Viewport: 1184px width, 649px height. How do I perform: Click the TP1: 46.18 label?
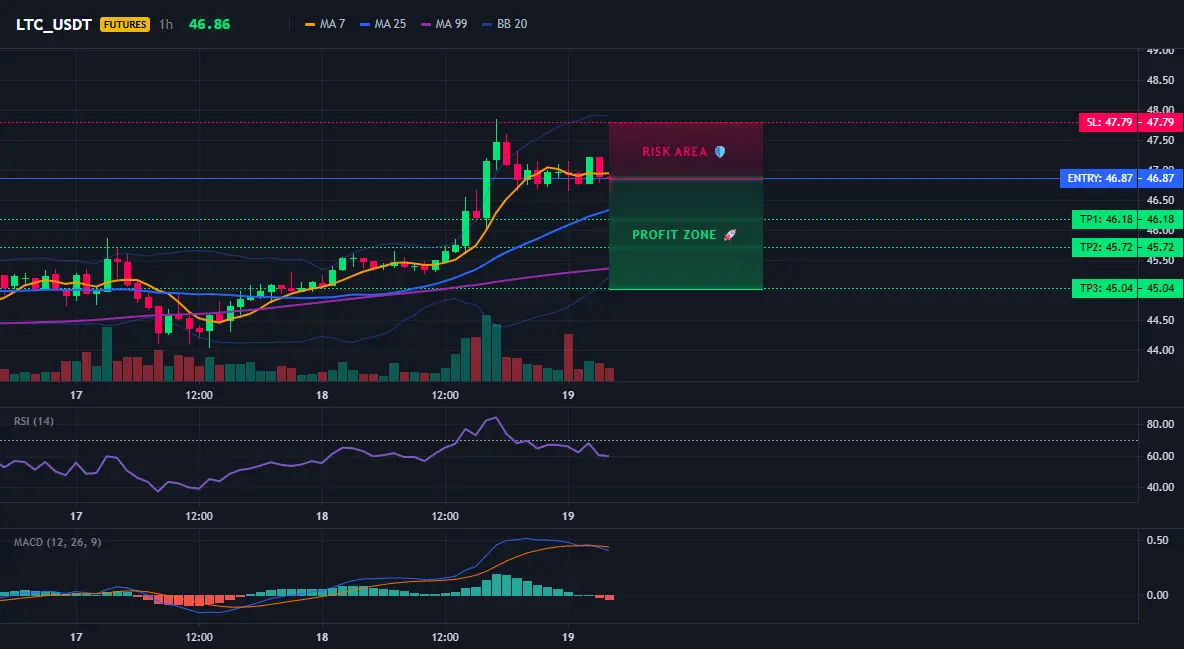tap(1105, 219)
